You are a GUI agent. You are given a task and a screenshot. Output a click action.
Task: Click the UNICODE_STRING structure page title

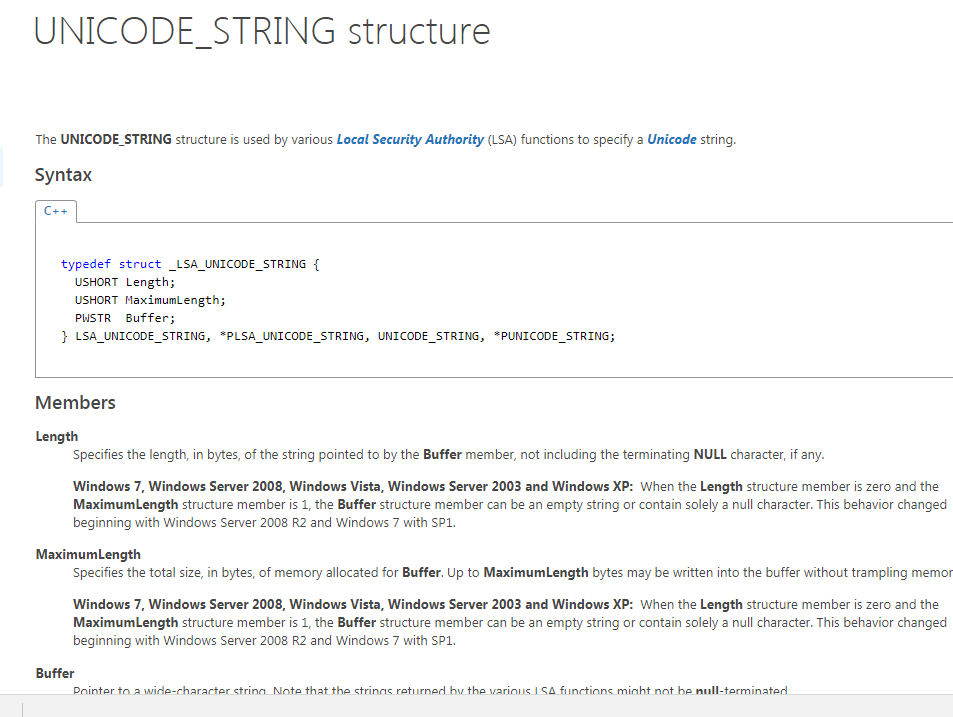coord(262,31)
